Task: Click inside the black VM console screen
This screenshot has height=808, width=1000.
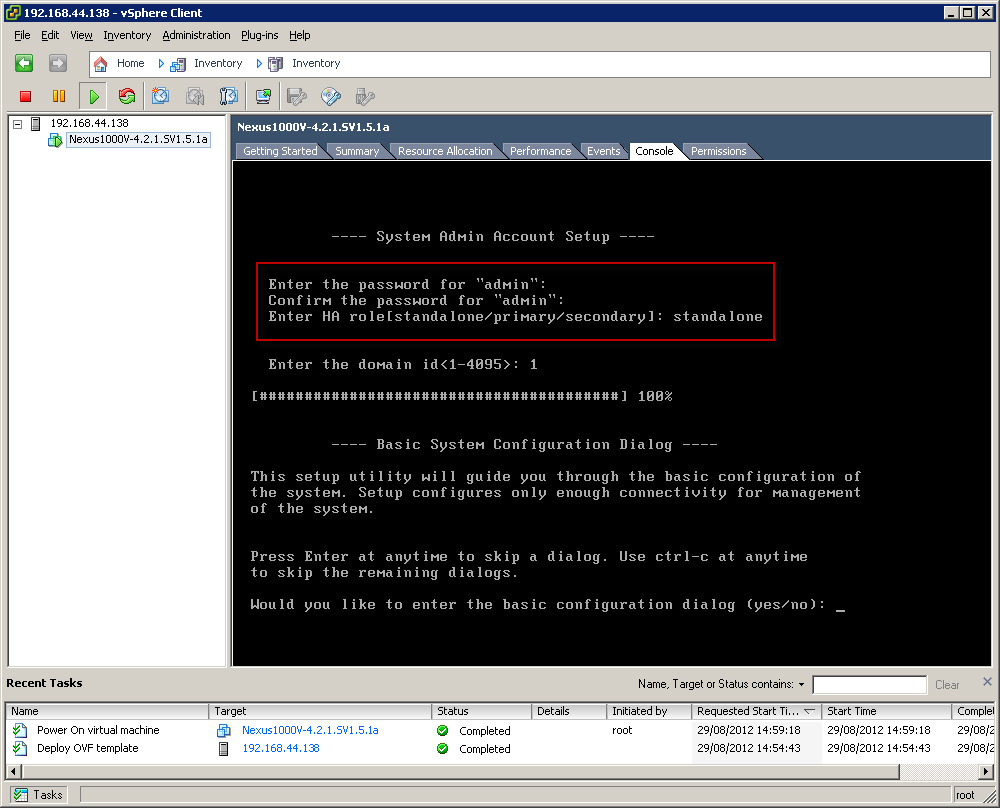Action: click(612, 413)
